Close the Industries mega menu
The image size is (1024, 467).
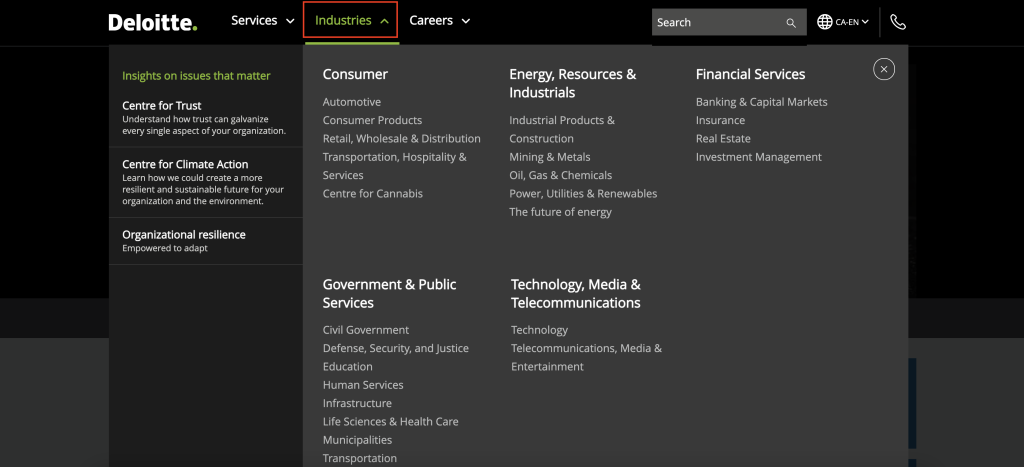pyautogui.click(x=884, y=69)
